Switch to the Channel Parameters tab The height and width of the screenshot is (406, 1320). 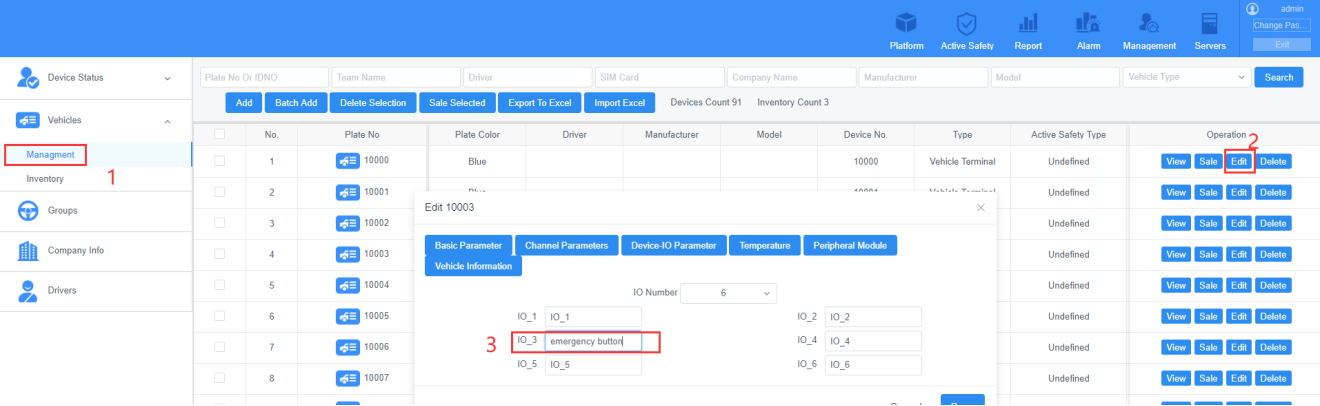tap(567, 245)
